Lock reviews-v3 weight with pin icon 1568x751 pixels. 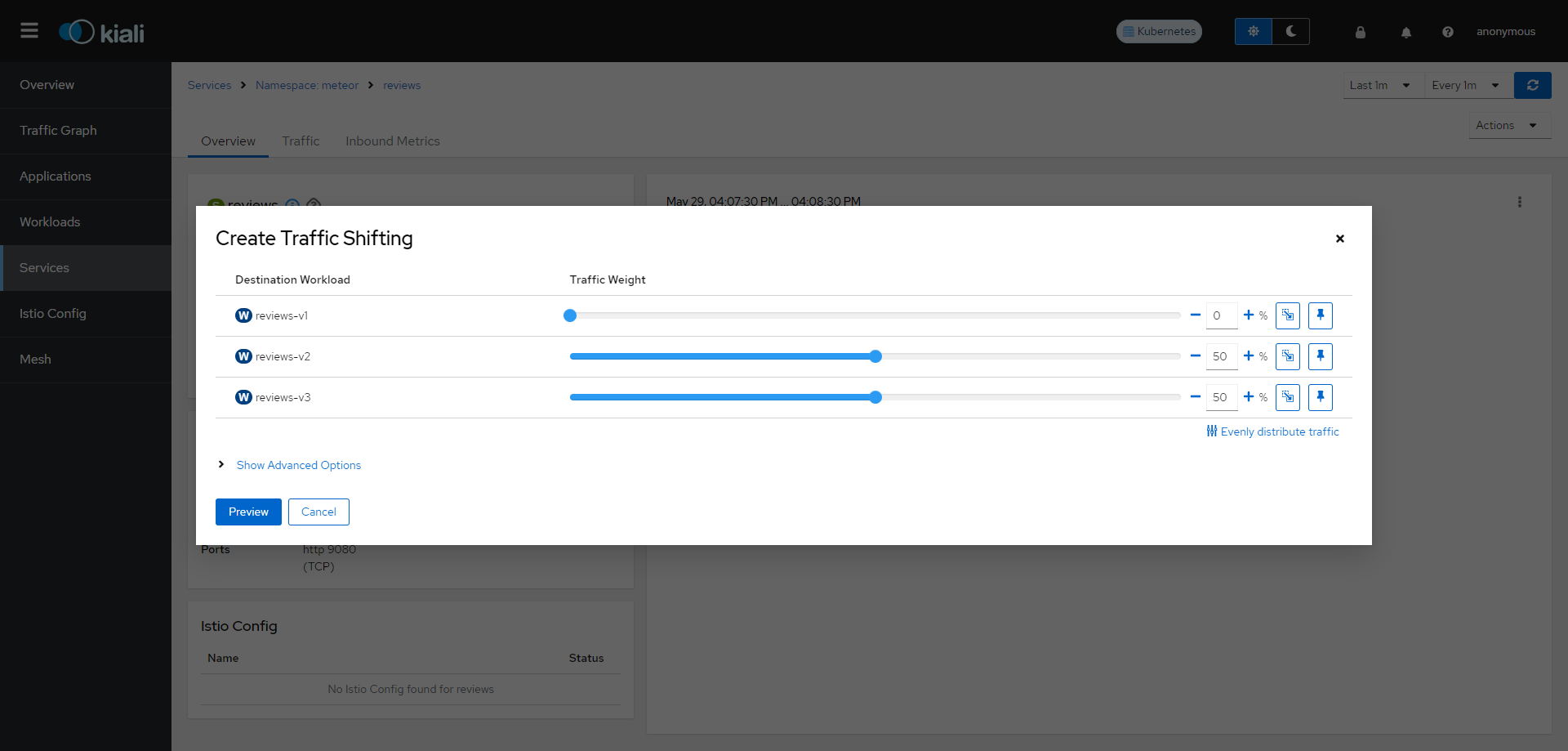pyautogui.click(x=1321, y=397)
